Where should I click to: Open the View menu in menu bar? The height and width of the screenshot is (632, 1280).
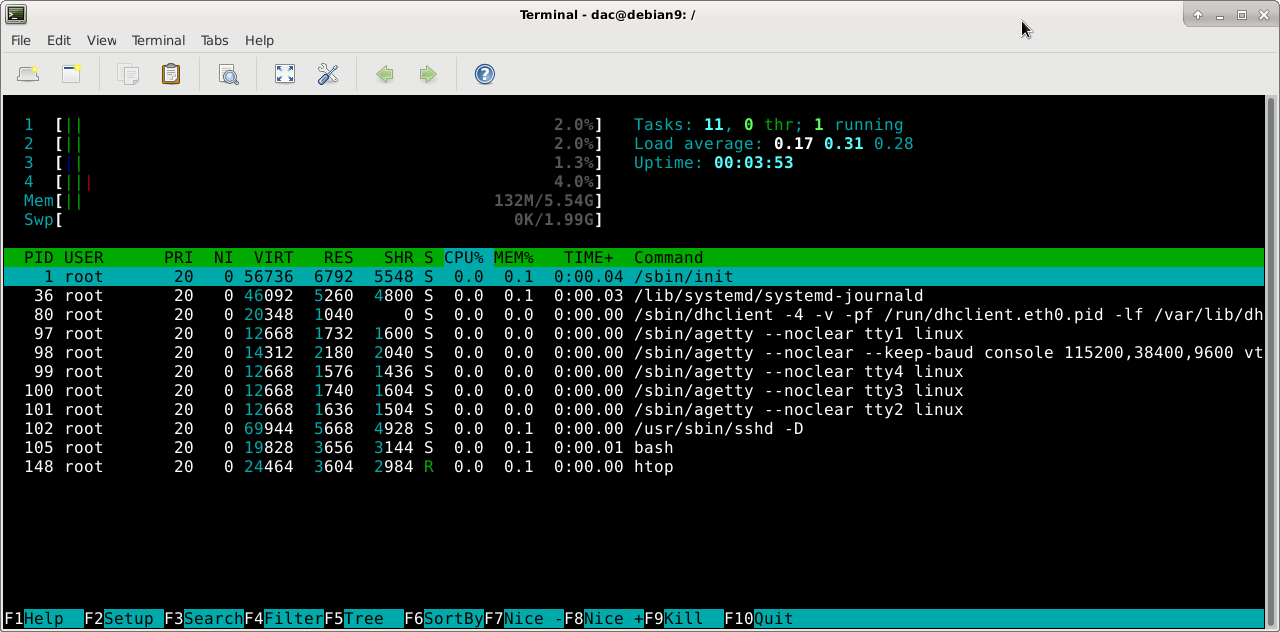click(101, 40)
